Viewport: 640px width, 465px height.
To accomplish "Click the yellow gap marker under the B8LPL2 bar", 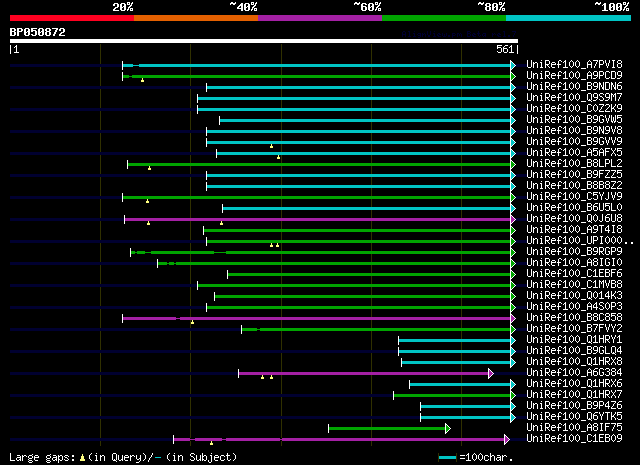I will [x=149, y=168].
